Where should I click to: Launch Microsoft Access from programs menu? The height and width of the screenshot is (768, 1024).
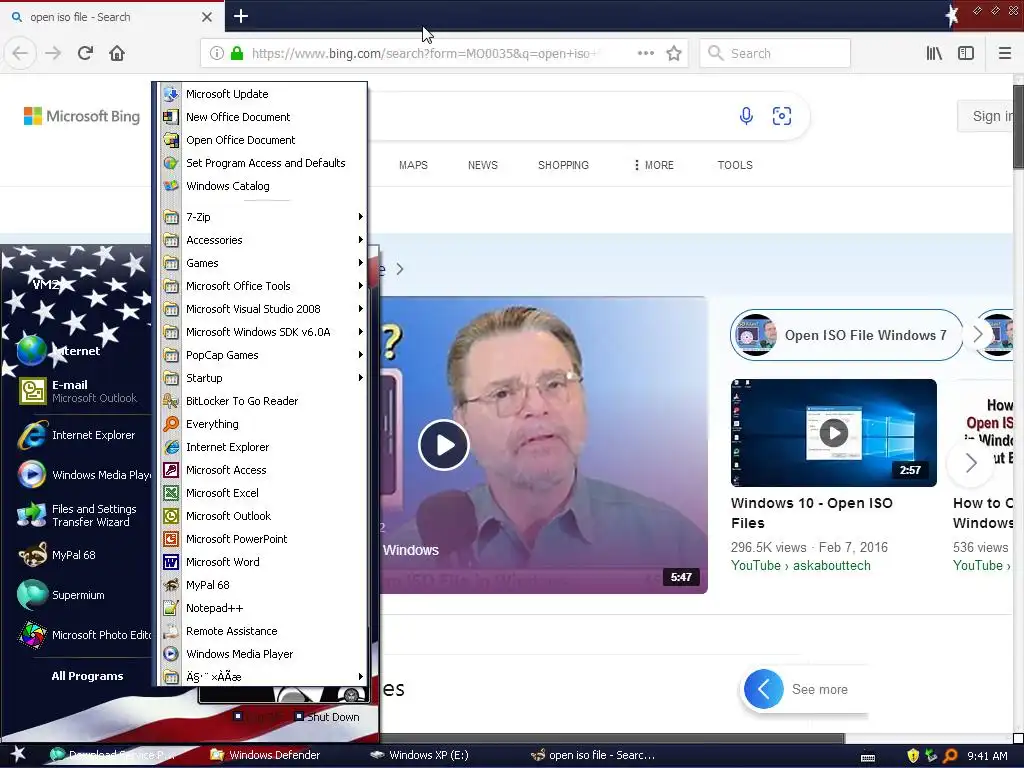[x=261, y=470]
